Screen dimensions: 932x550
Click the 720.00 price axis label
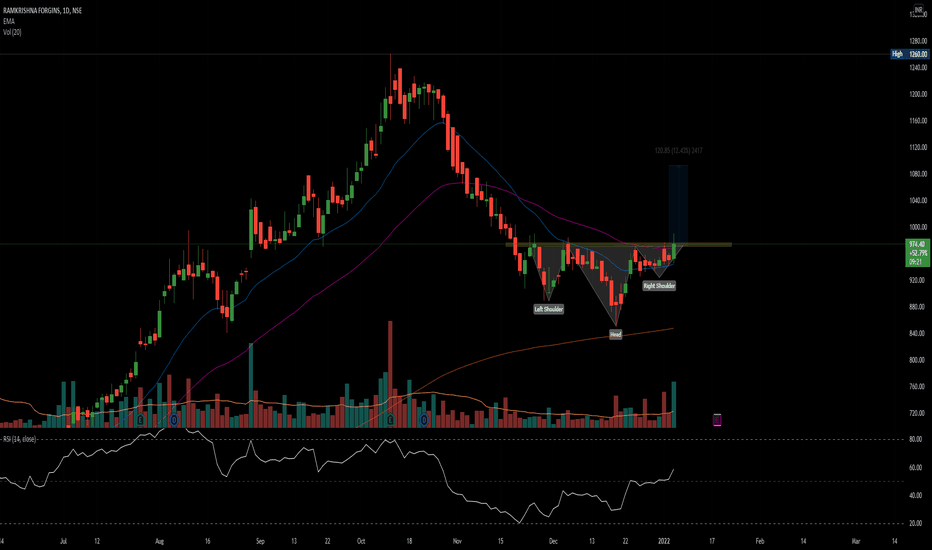coord(918,413)
